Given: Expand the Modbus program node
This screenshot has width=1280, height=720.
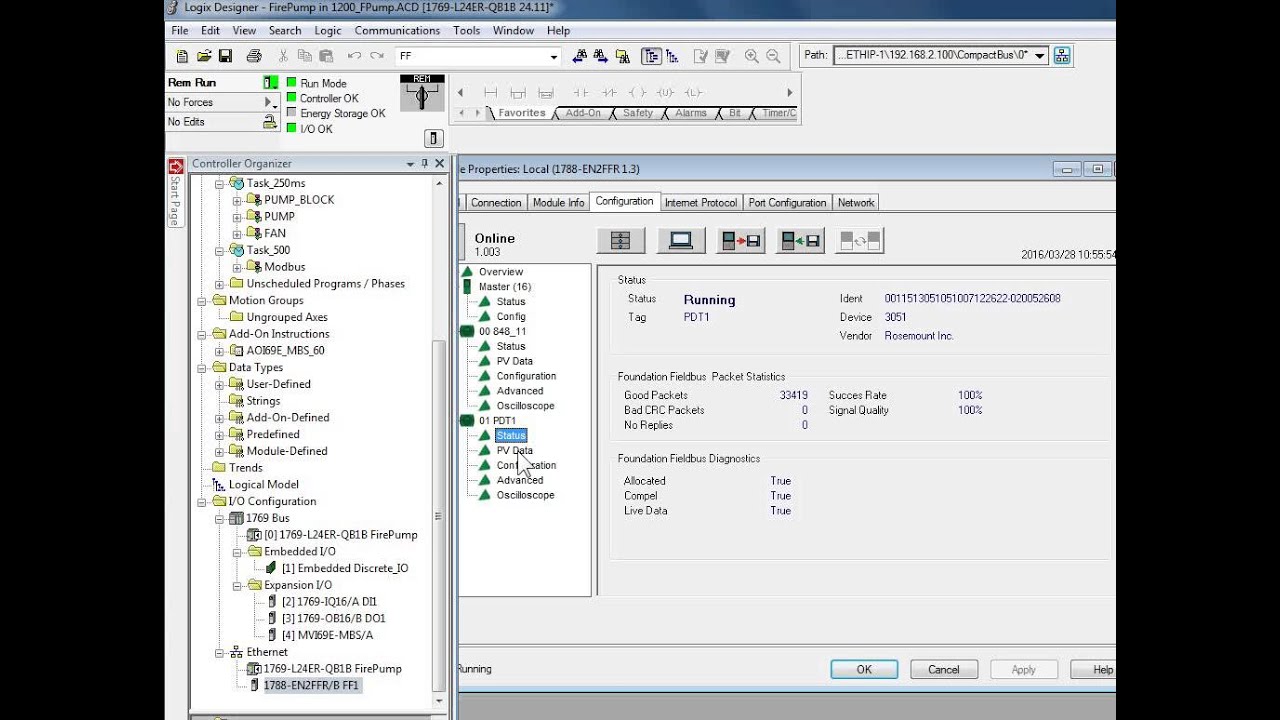Looking at the screenshot, I should [x=237, y=267].
